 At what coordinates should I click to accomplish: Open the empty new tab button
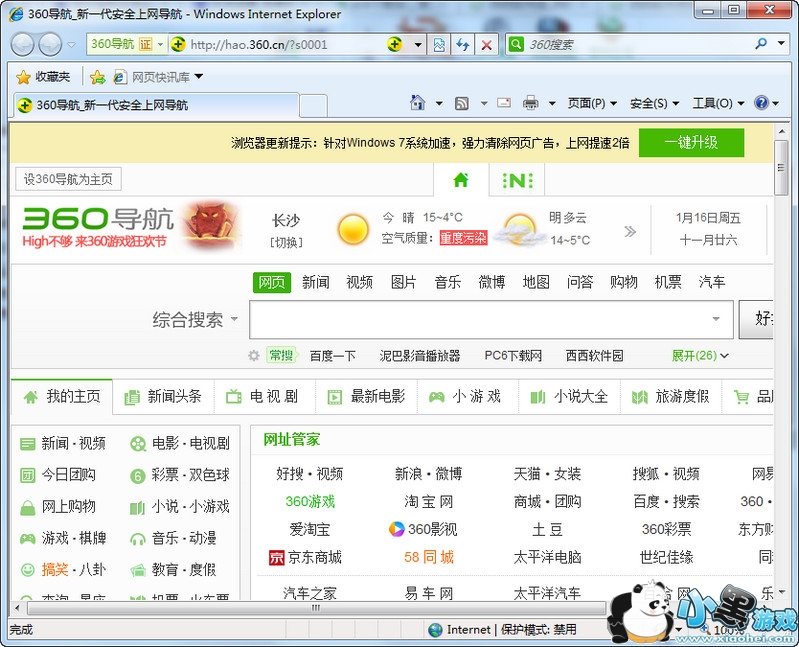[x=313, y=105]
